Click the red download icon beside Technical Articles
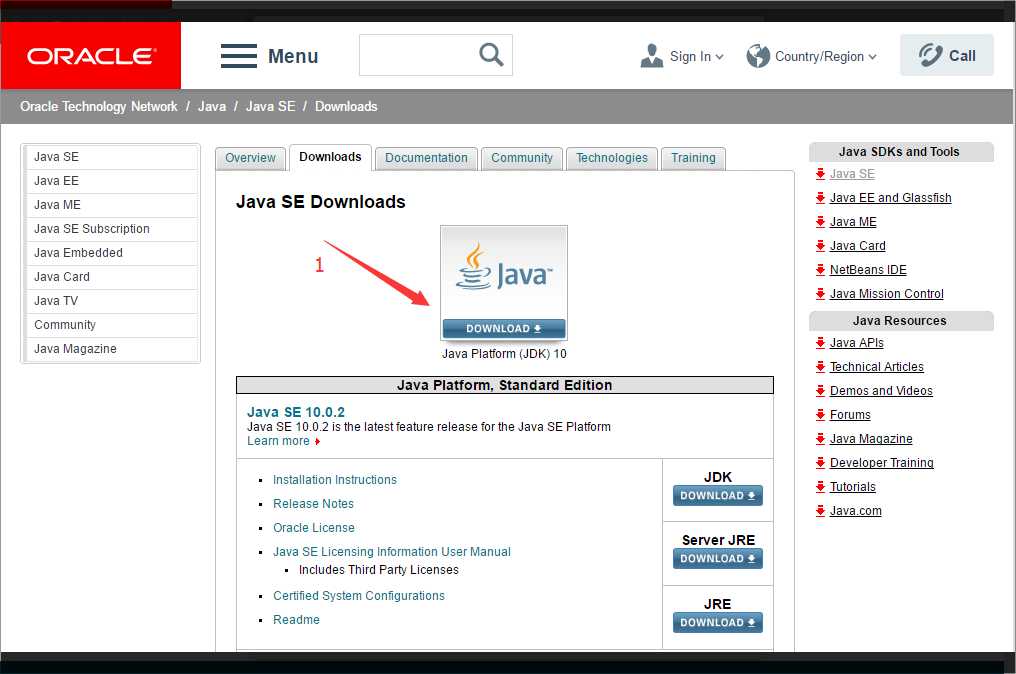 tap(820, 367)
